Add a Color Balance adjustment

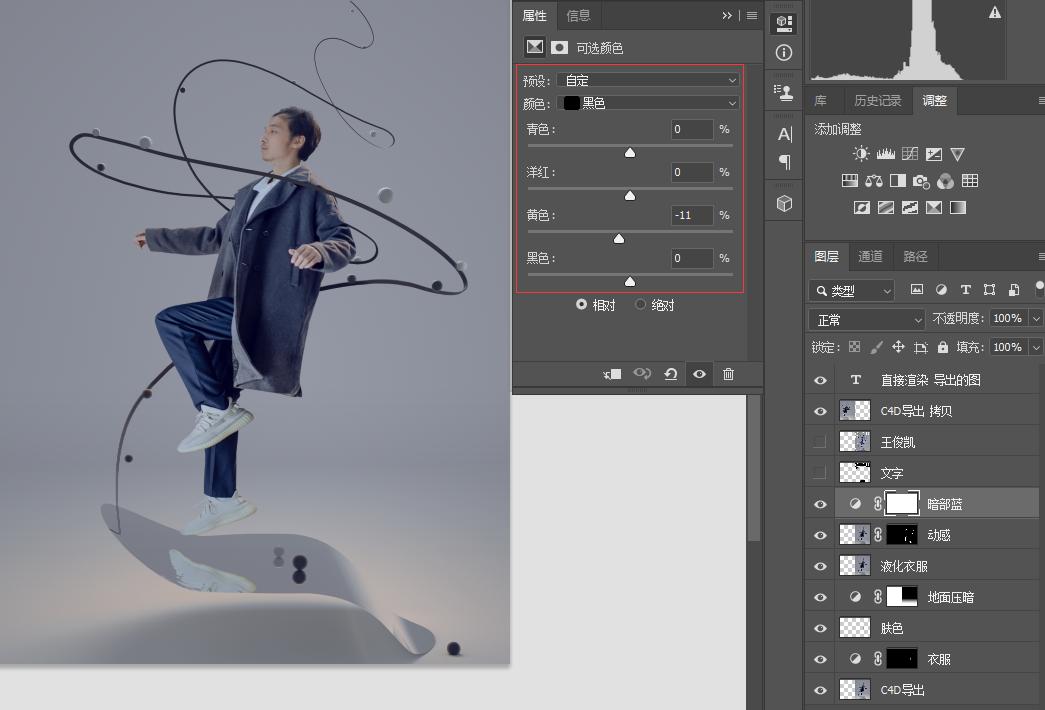(873, 181)
